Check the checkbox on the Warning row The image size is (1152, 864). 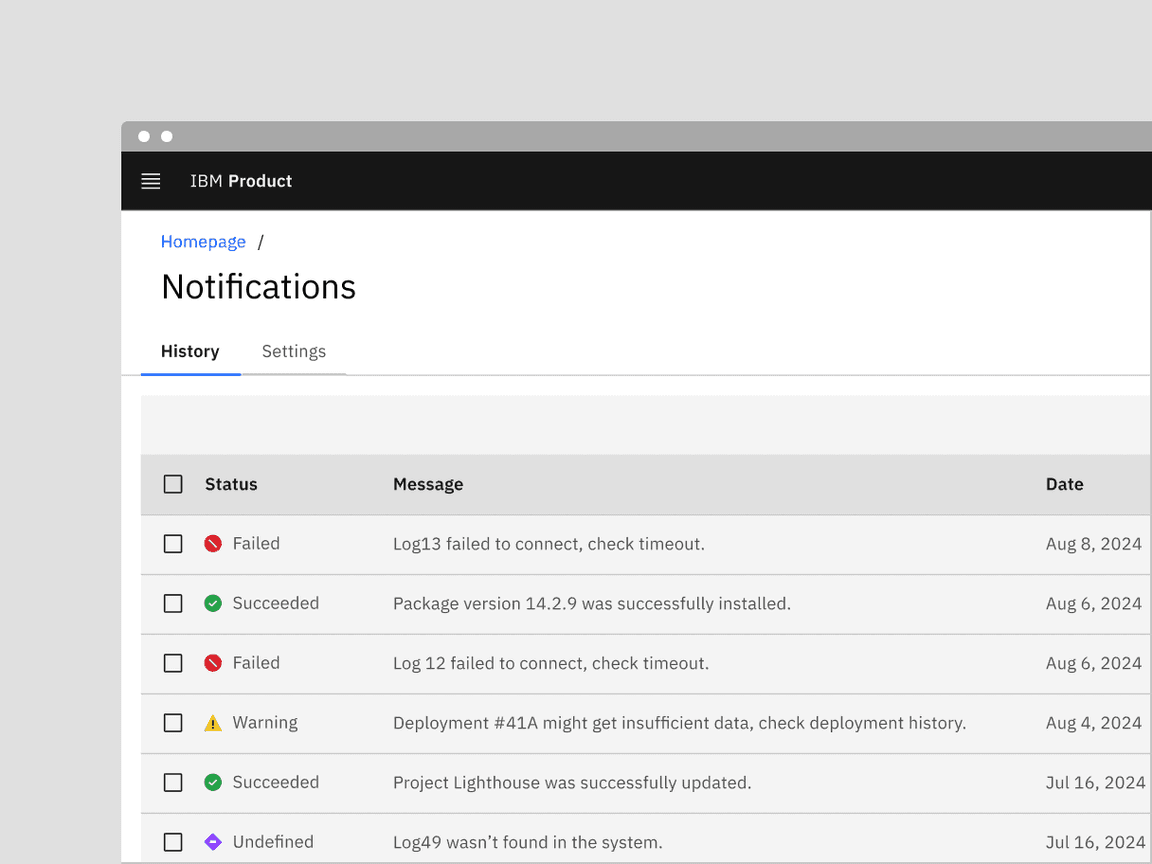point(172,722)
